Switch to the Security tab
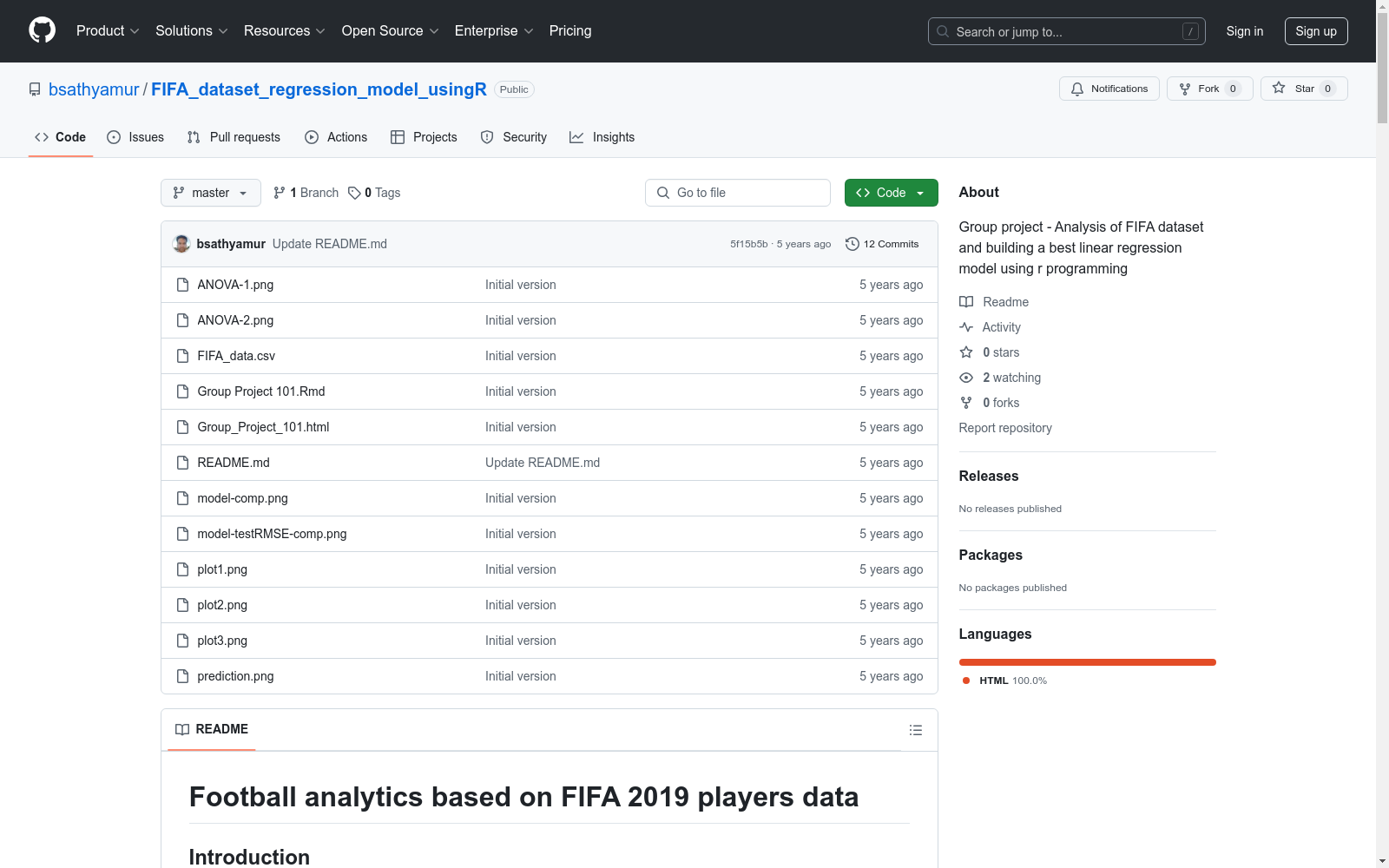Image resolution: width=1389 pixels, height=868 pixels. point(514,137)
